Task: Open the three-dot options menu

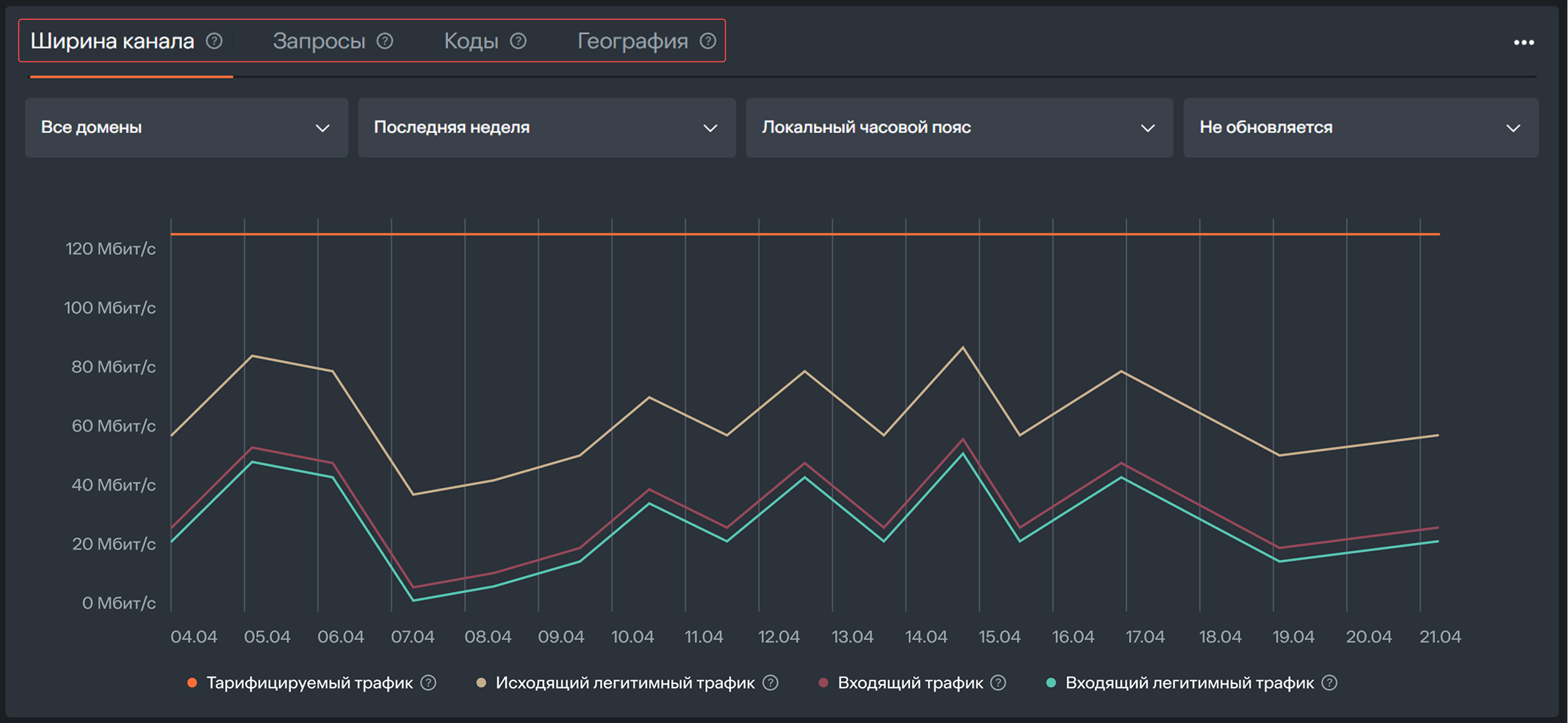Action: (x=1523, y=43)
